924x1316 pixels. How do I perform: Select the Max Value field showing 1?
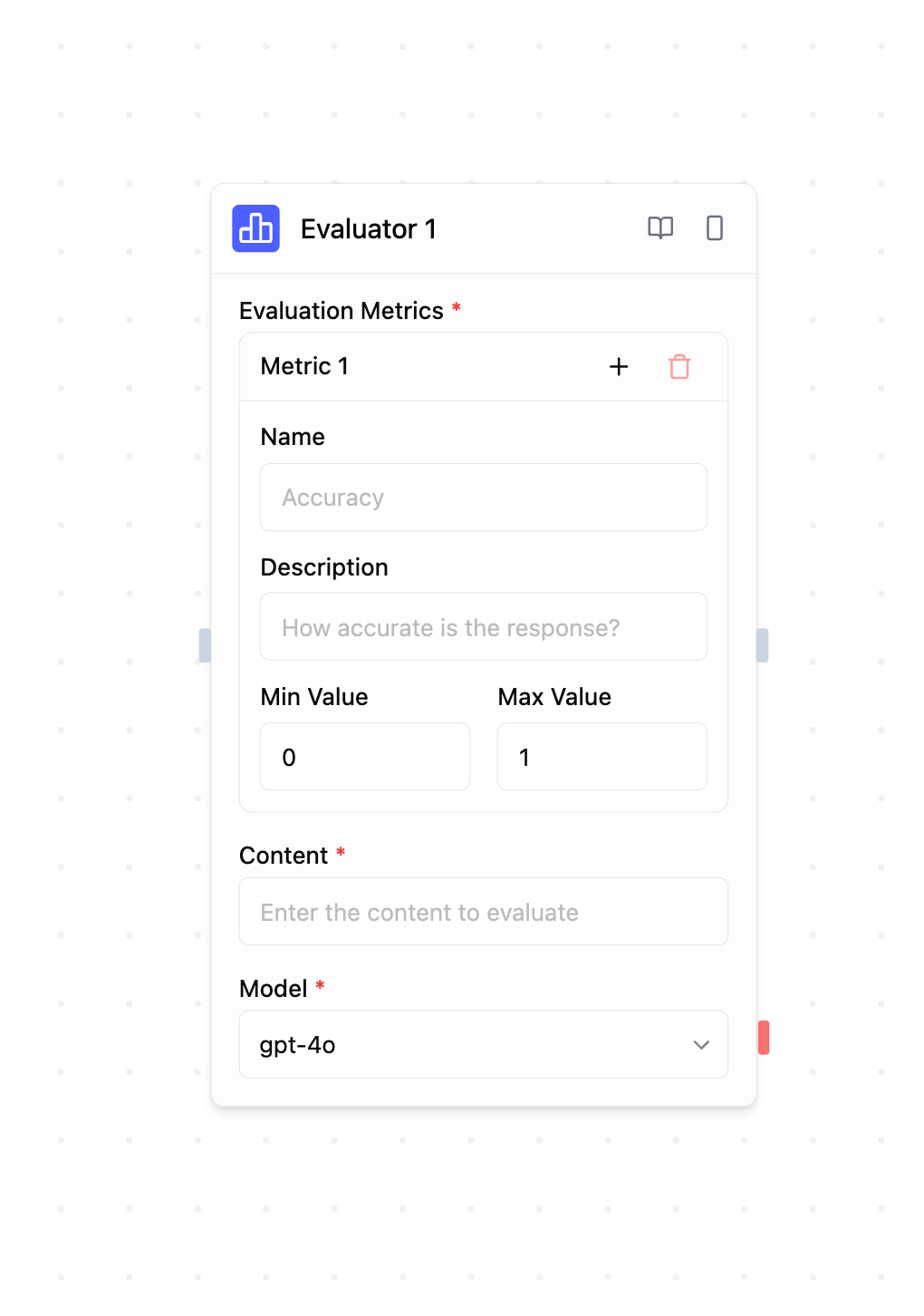602,756
